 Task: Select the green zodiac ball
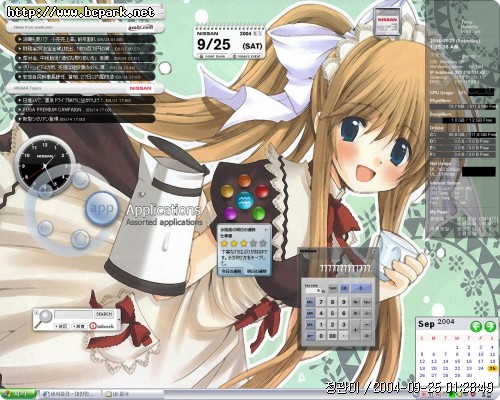[x=258, y=213]
